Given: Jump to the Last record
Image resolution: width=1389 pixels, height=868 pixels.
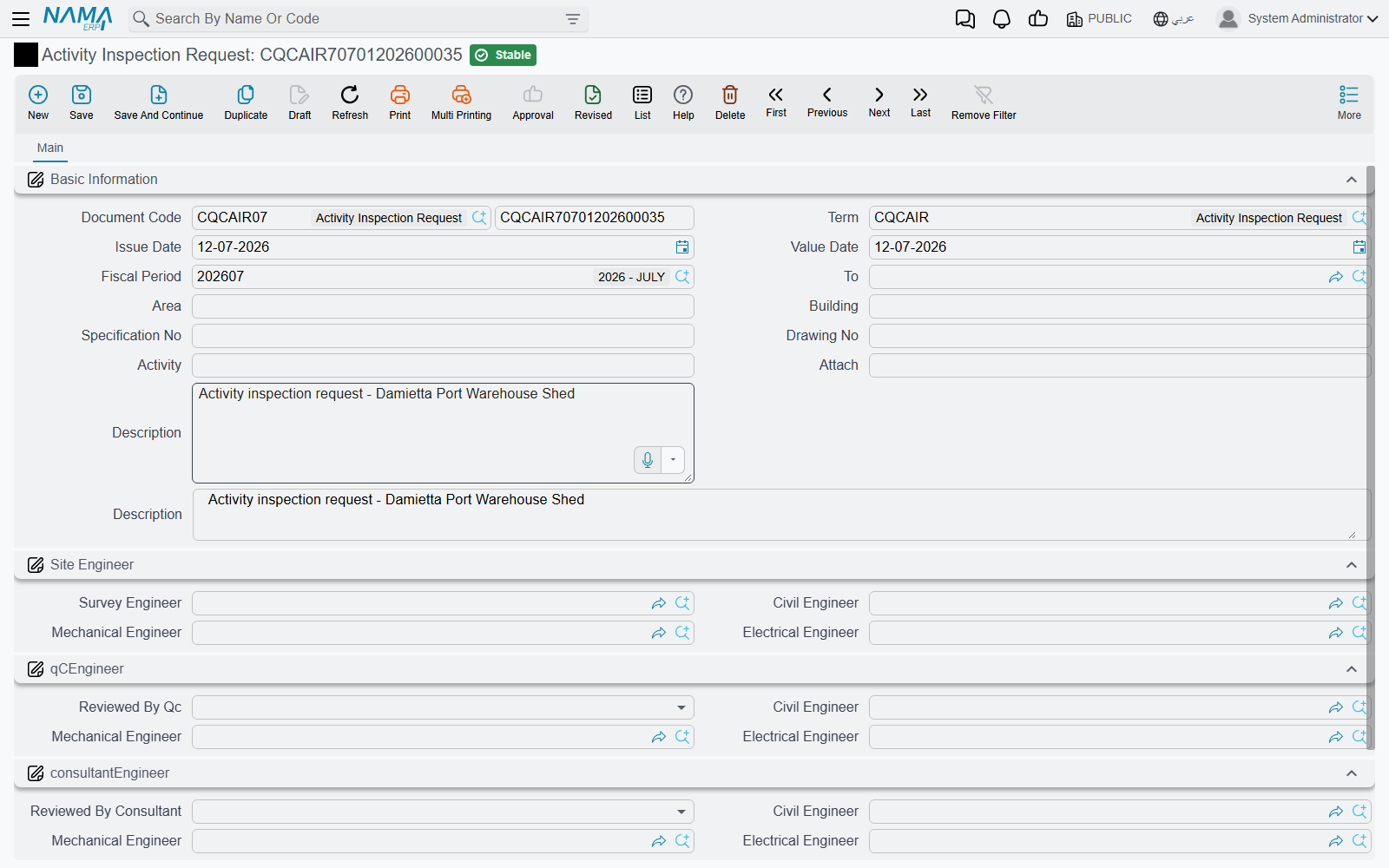Looking at the screenshot, I should [920, 102].
